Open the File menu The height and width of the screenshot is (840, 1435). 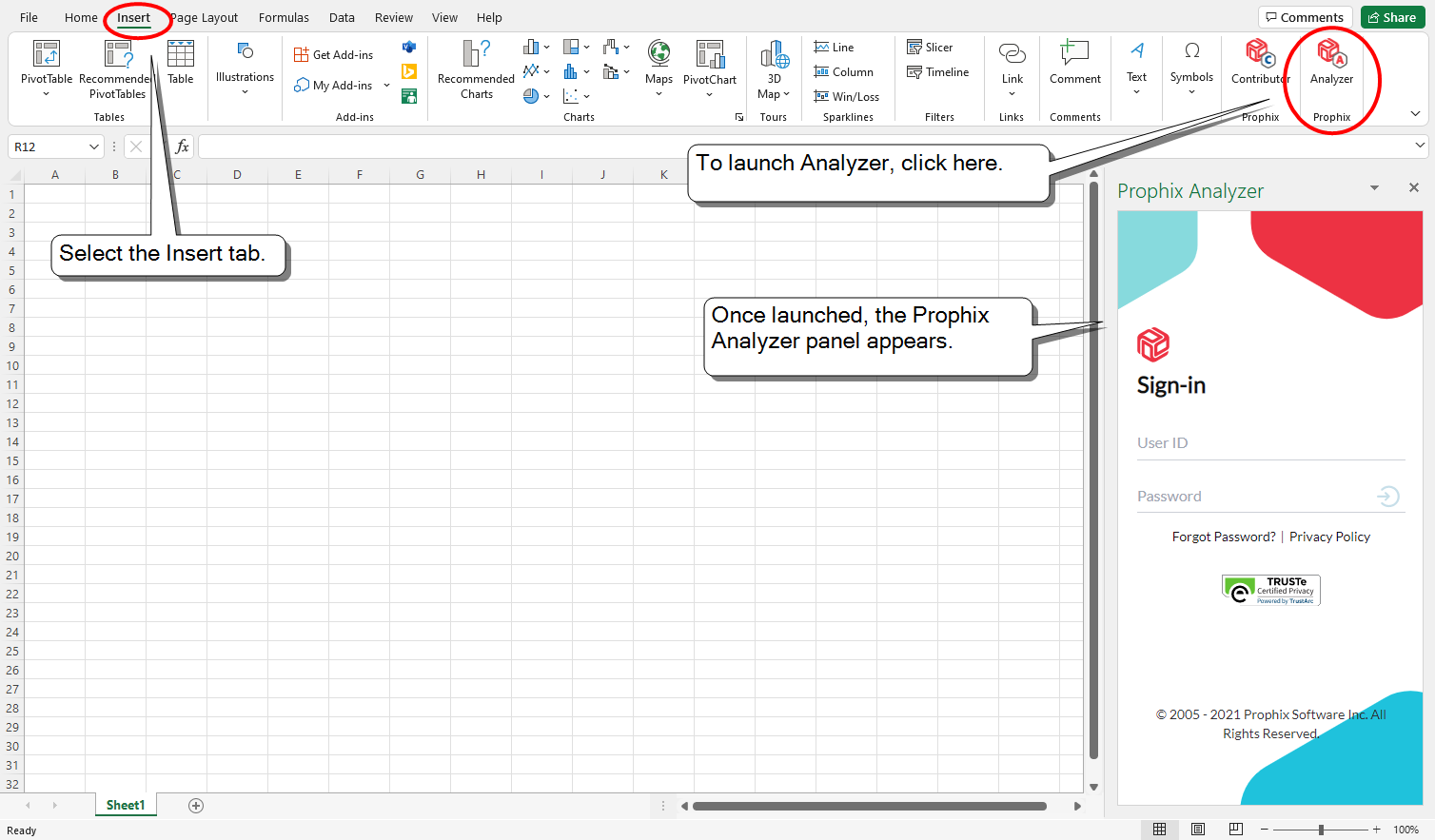coord(29,17)
